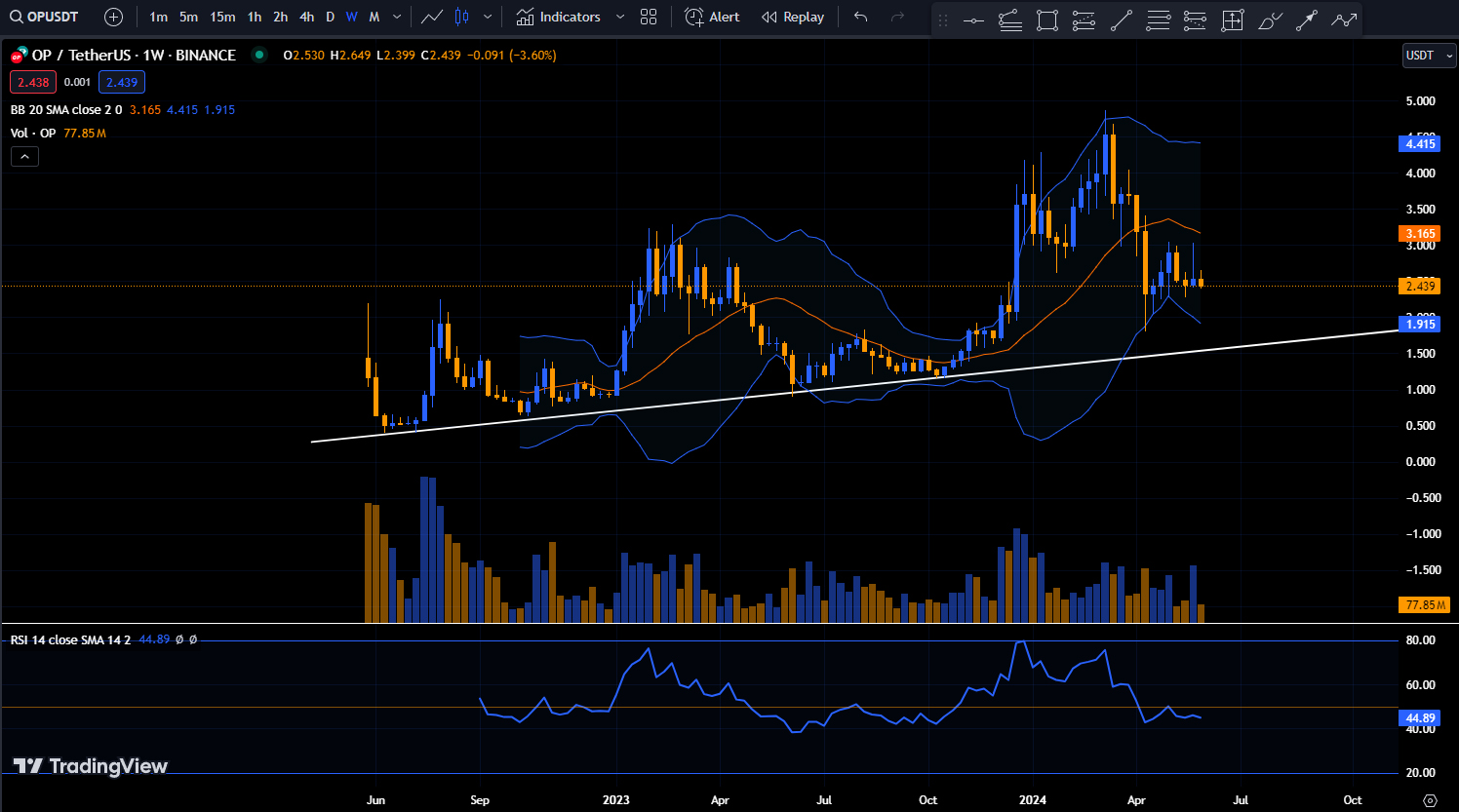This screenshot has width=1459, height=812.
Task: Select the 2h interval
Action: pos(280,17)
